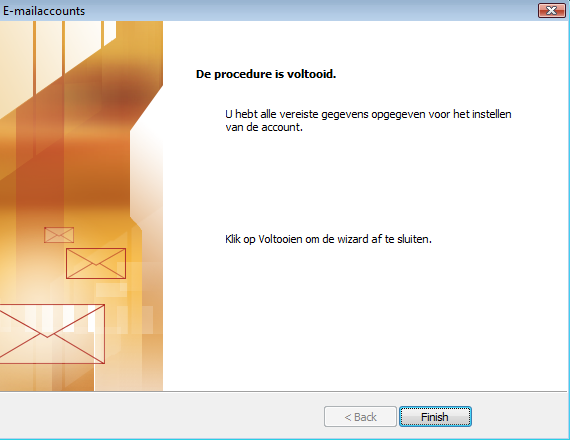
Task: Click the 'E-mailaccounts' title bar label
Action: [x=44, y=11]
